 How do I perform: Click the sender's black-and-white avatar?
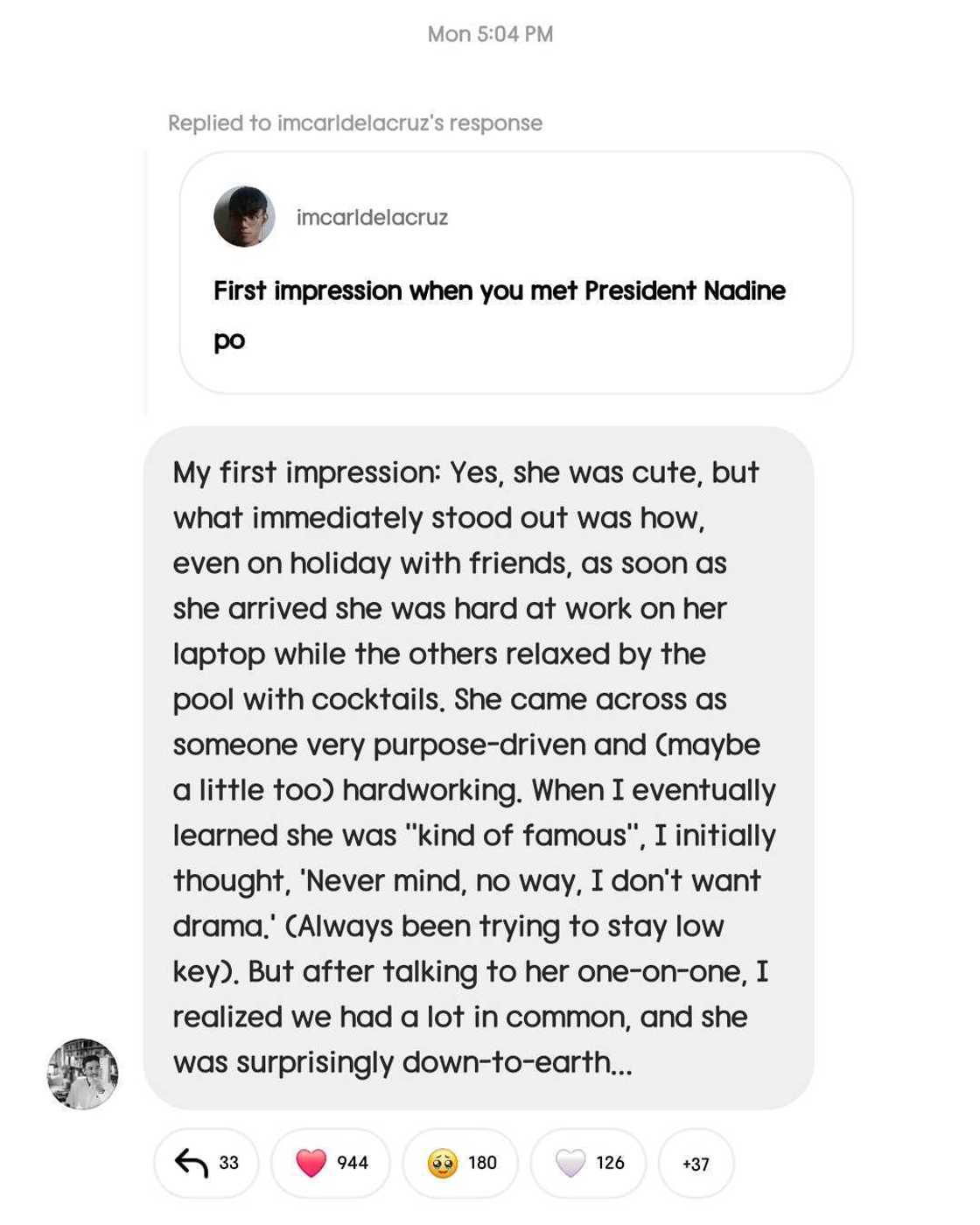[82, 1074]
